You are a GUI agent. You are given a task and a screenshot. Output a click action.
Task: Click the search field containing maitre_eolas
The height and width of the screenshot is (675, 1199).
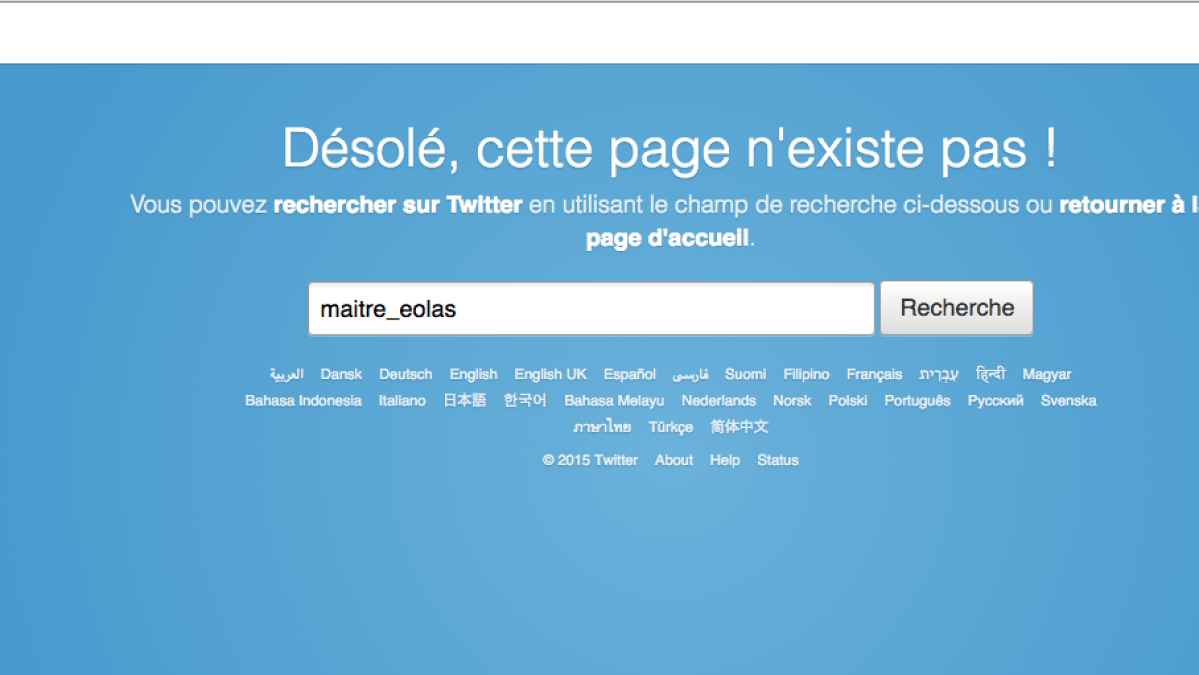591,309
